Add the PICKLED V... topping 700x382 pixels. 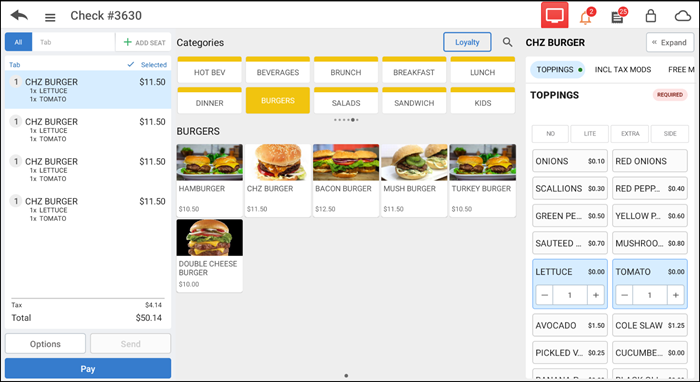(570, 353)
